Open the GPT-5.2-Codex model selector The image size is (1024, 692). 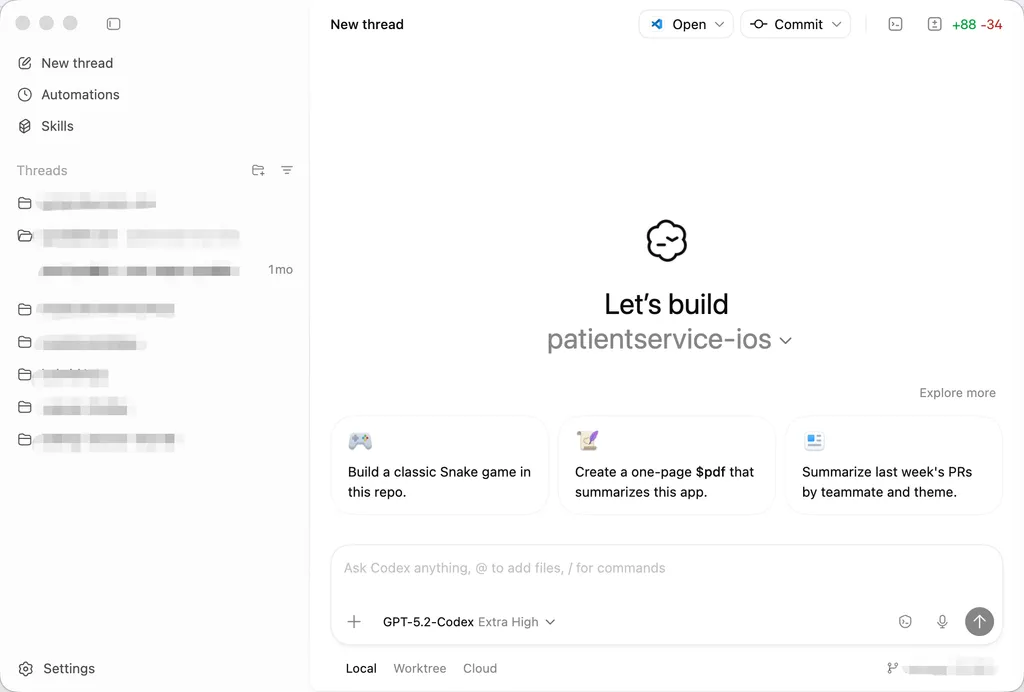tap(468, 622)
